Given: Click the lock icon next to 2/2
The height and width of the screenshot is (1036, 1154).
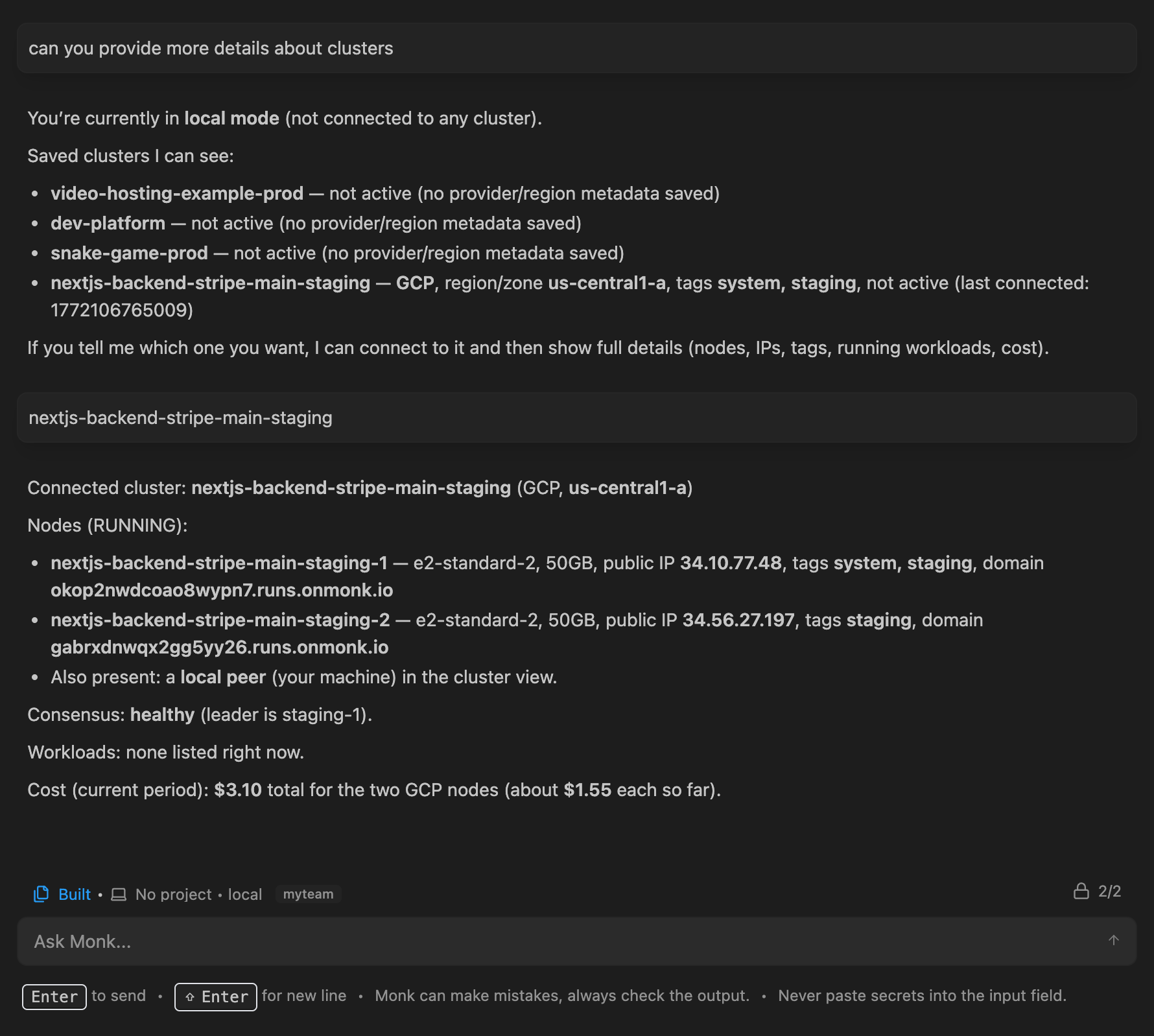Looking at the screenshot, I should tap(1081, 891).
